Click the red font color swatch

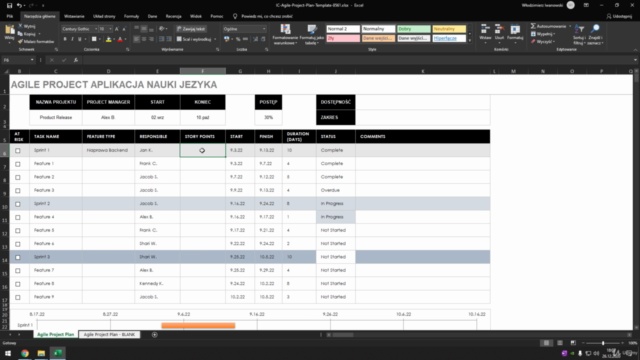(120, 39)
